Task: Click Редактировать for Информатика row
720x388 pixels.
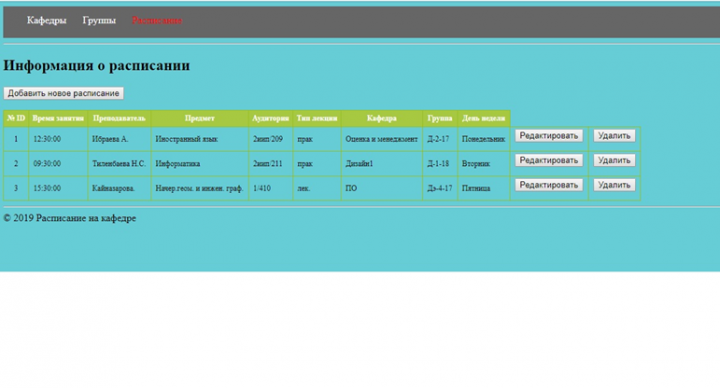Action: tap(549, 160)
